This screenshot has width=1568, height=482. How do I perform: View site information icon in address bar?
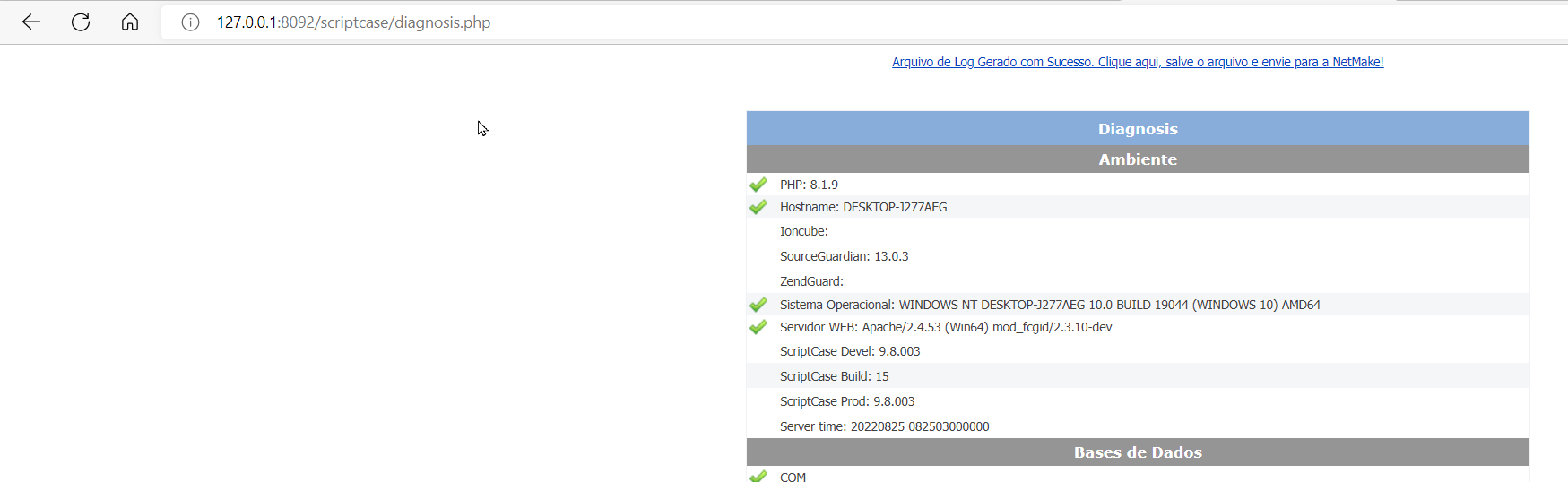tap(190, 22)
